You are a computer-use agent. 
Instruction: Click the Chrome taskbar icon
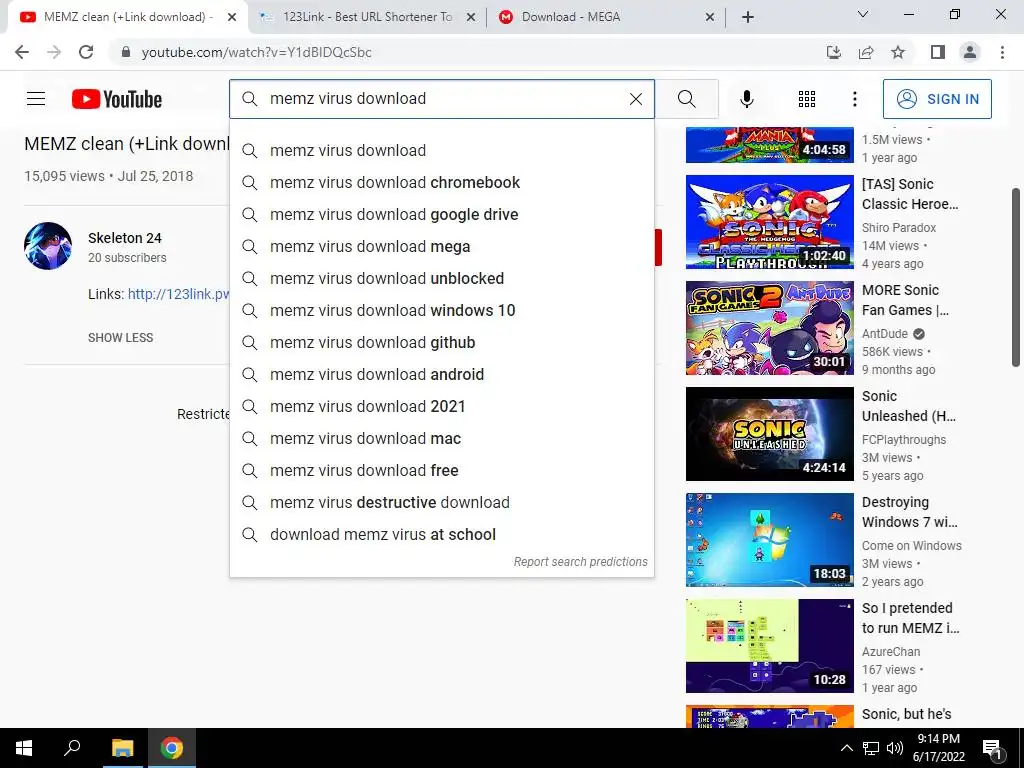[x=172, y=748]
